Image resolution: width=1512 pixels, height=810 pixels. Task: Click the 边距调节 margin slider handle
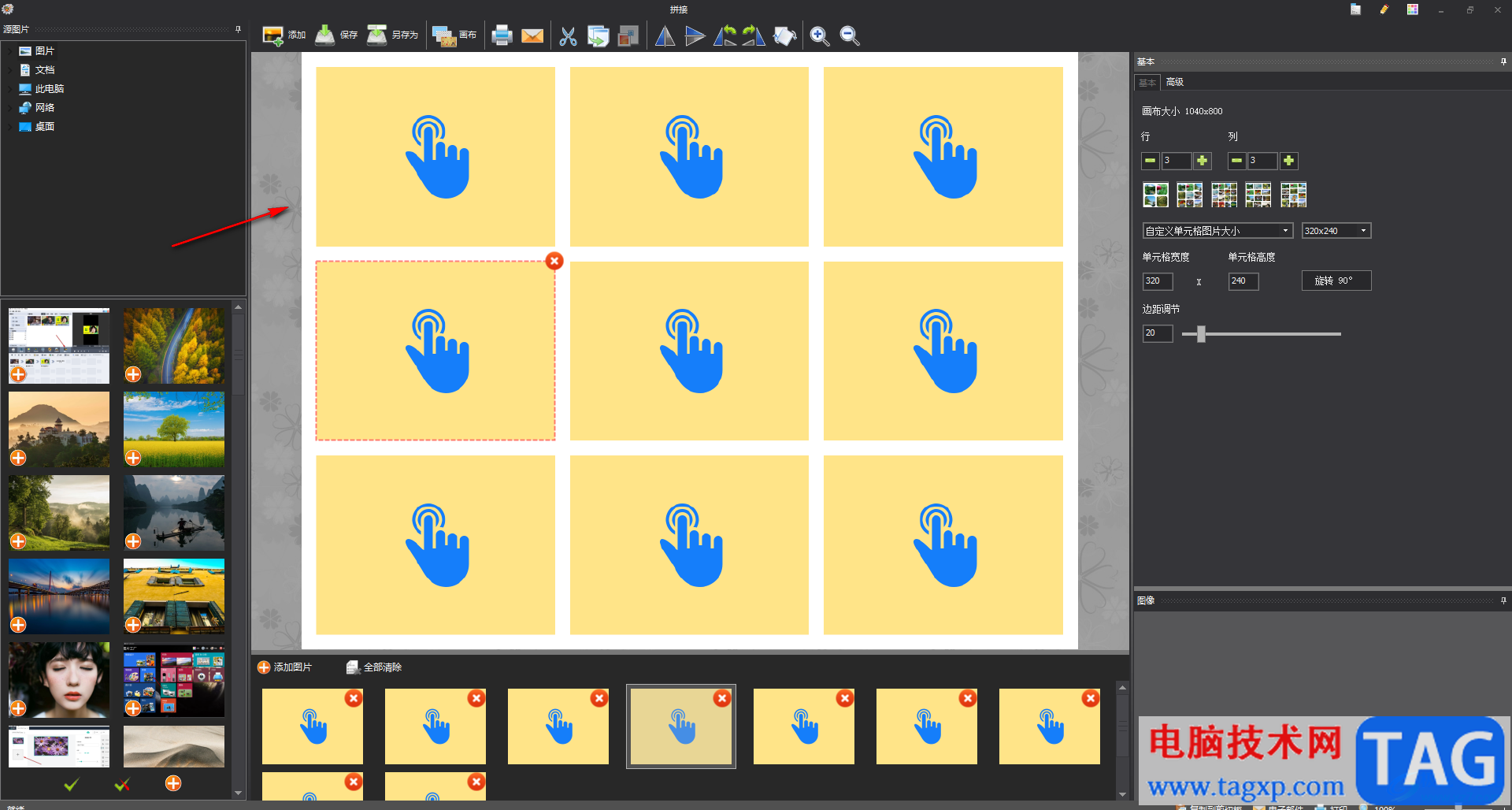pos(1201,334)
